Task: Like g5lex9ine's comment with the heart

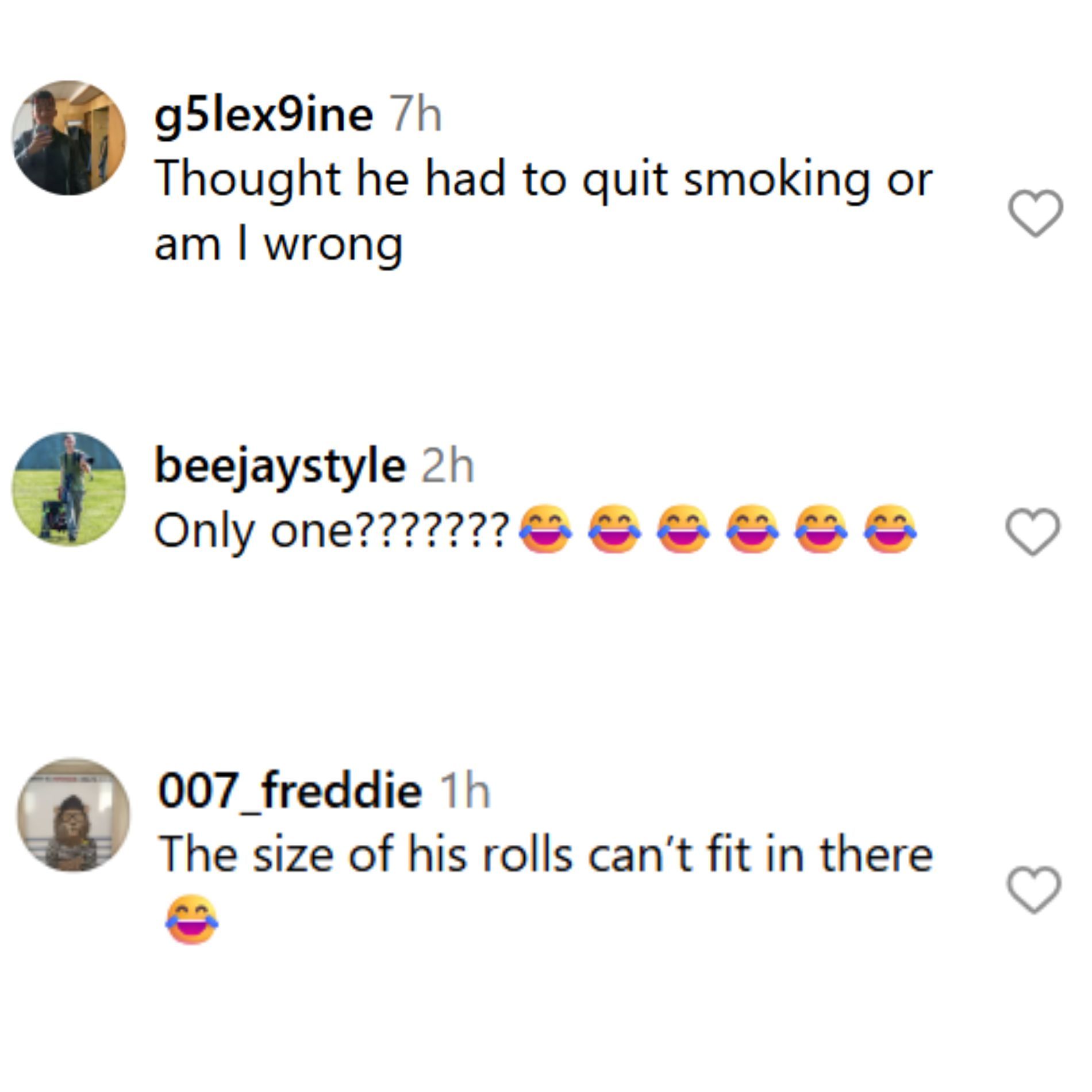Action: point(1035,213)
